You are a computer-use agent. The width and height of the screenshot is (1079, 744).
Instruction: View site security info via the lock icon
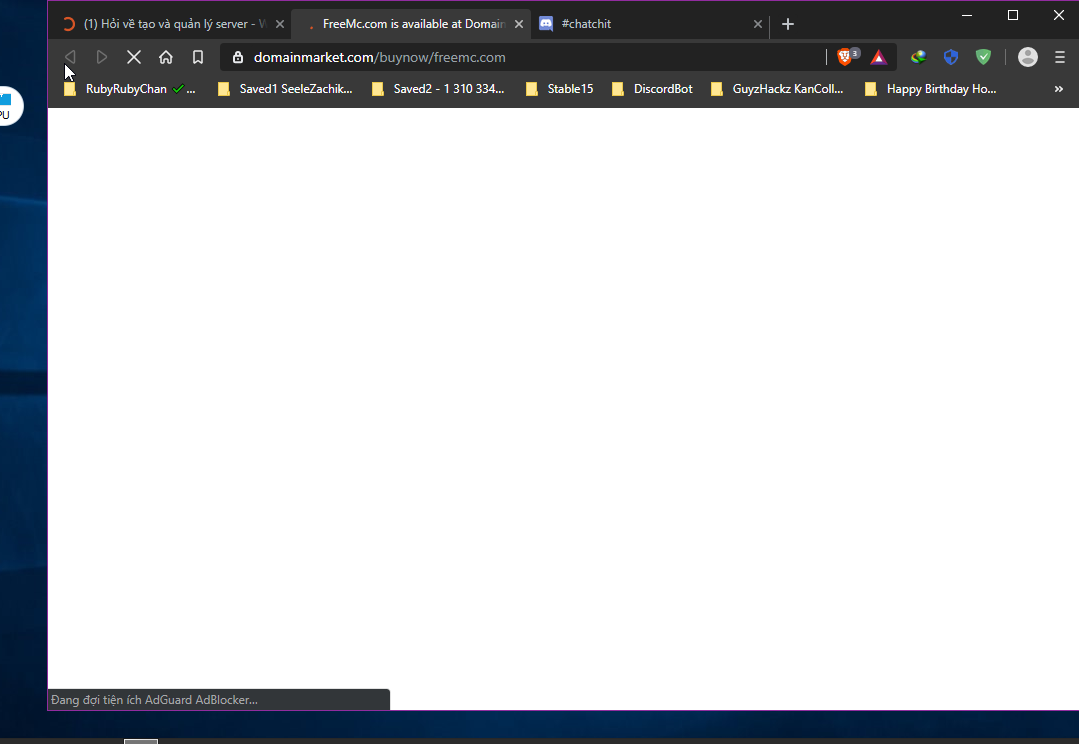(238, 57)
